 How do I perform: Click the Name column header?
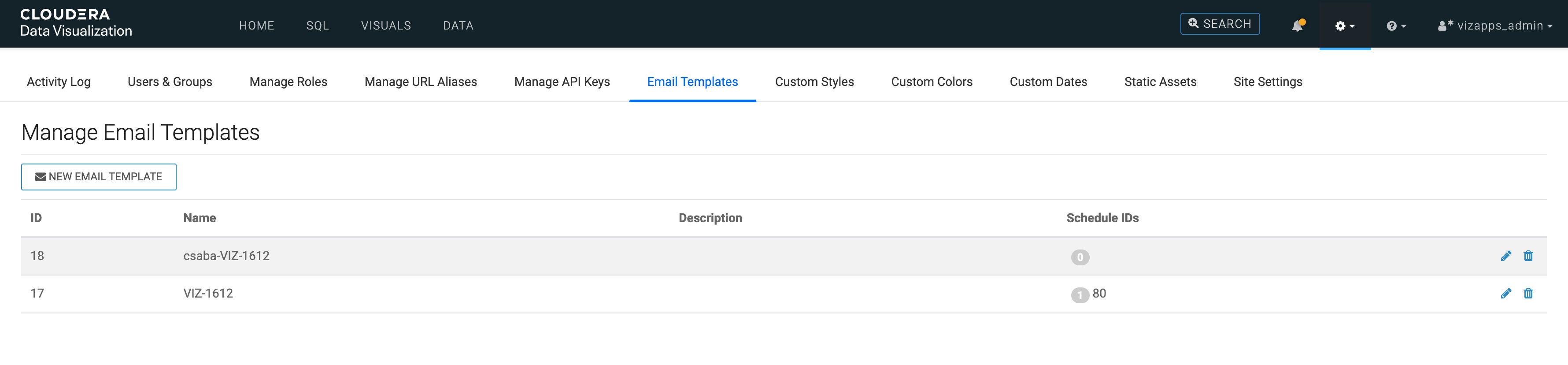pyautogui.click(x=200, y=218)
